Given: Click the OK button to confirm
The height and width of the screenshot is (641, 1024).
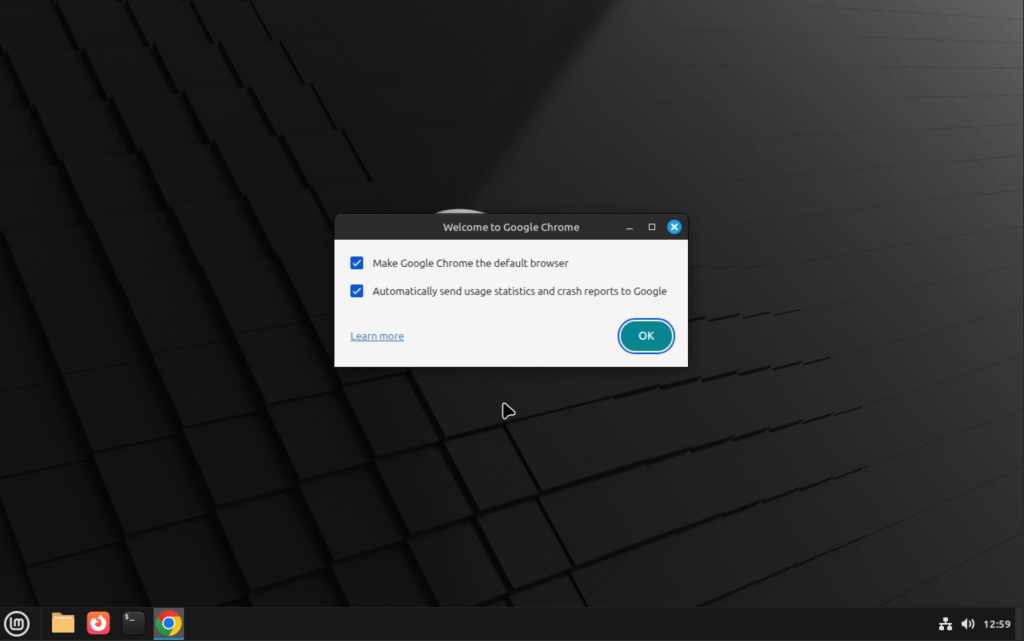Looking at the screenshot, I should coord(645,336).
